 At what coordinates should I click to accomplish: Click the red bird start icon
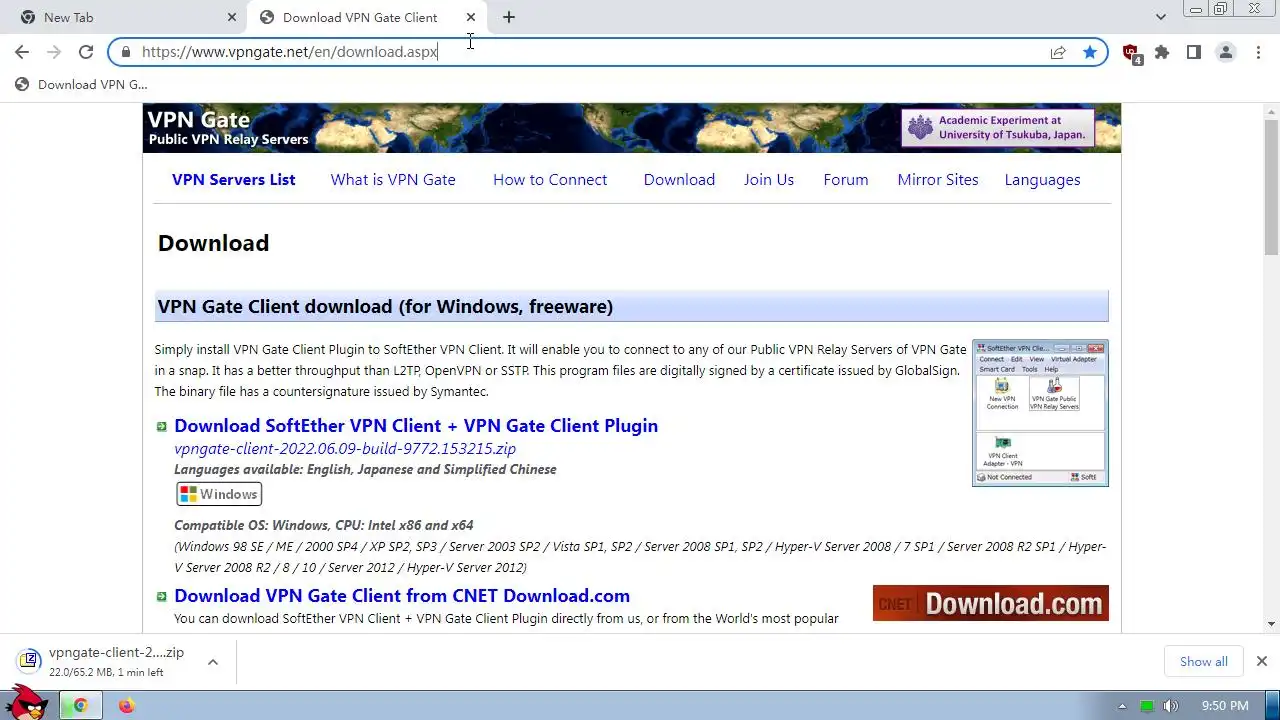point(26,703)
